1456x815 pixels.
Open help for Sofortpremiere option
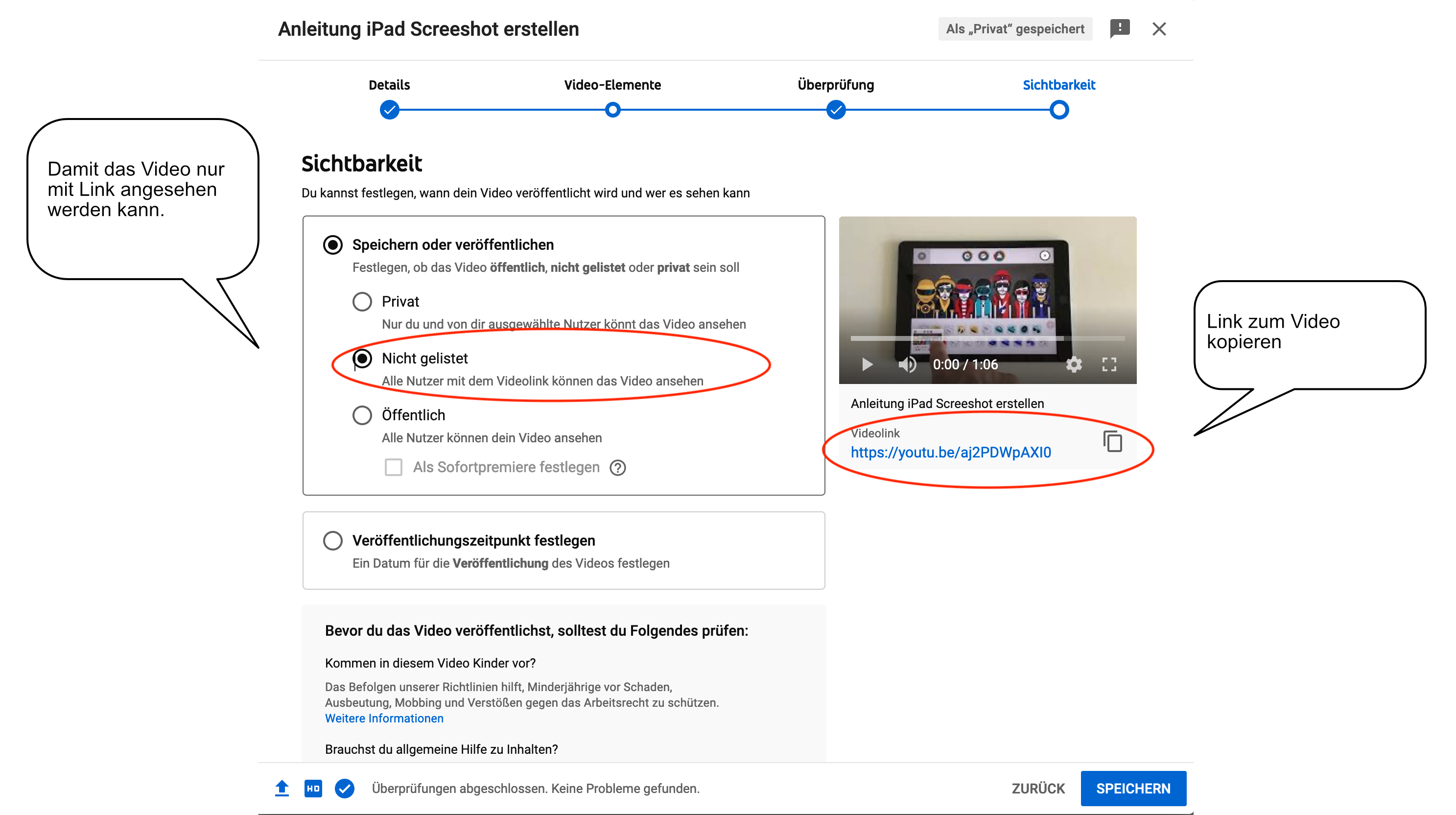618,468
